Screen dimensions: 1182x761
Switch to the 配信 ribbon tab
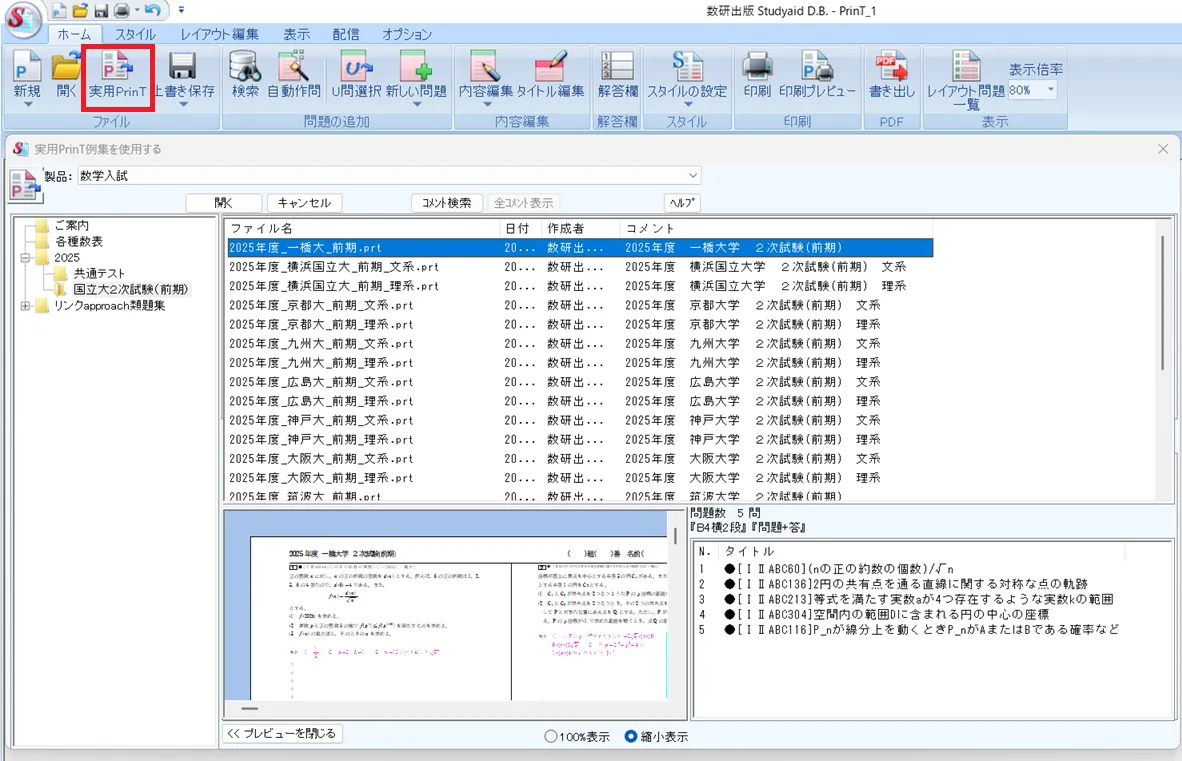point(346,35)
